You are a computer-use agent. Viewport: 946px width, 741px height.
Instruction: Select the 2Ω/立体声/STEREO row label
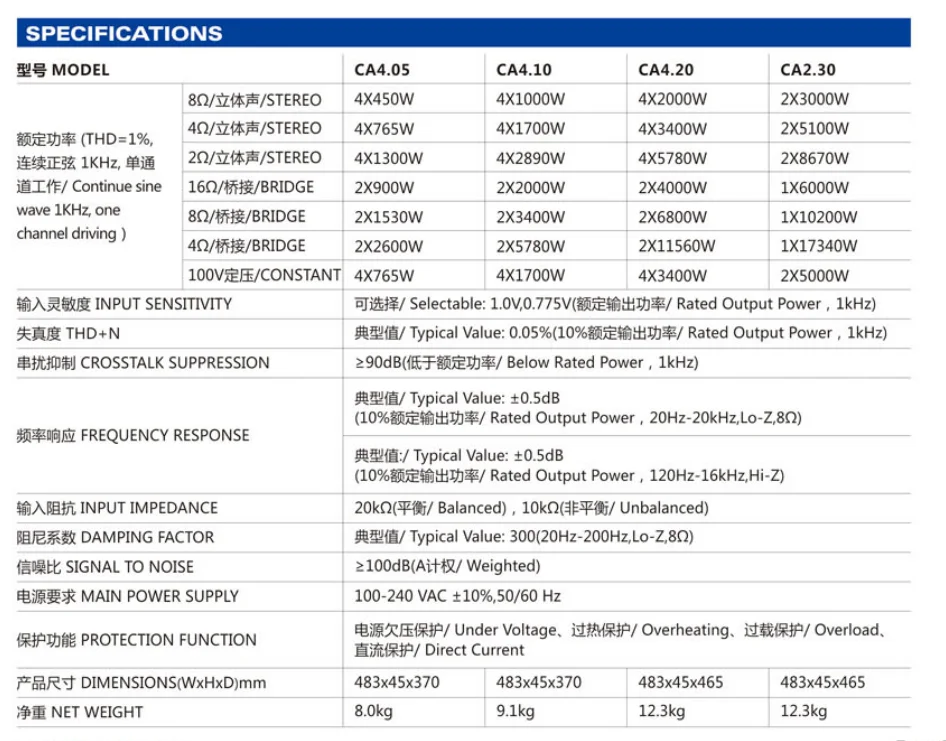[255, 157]
